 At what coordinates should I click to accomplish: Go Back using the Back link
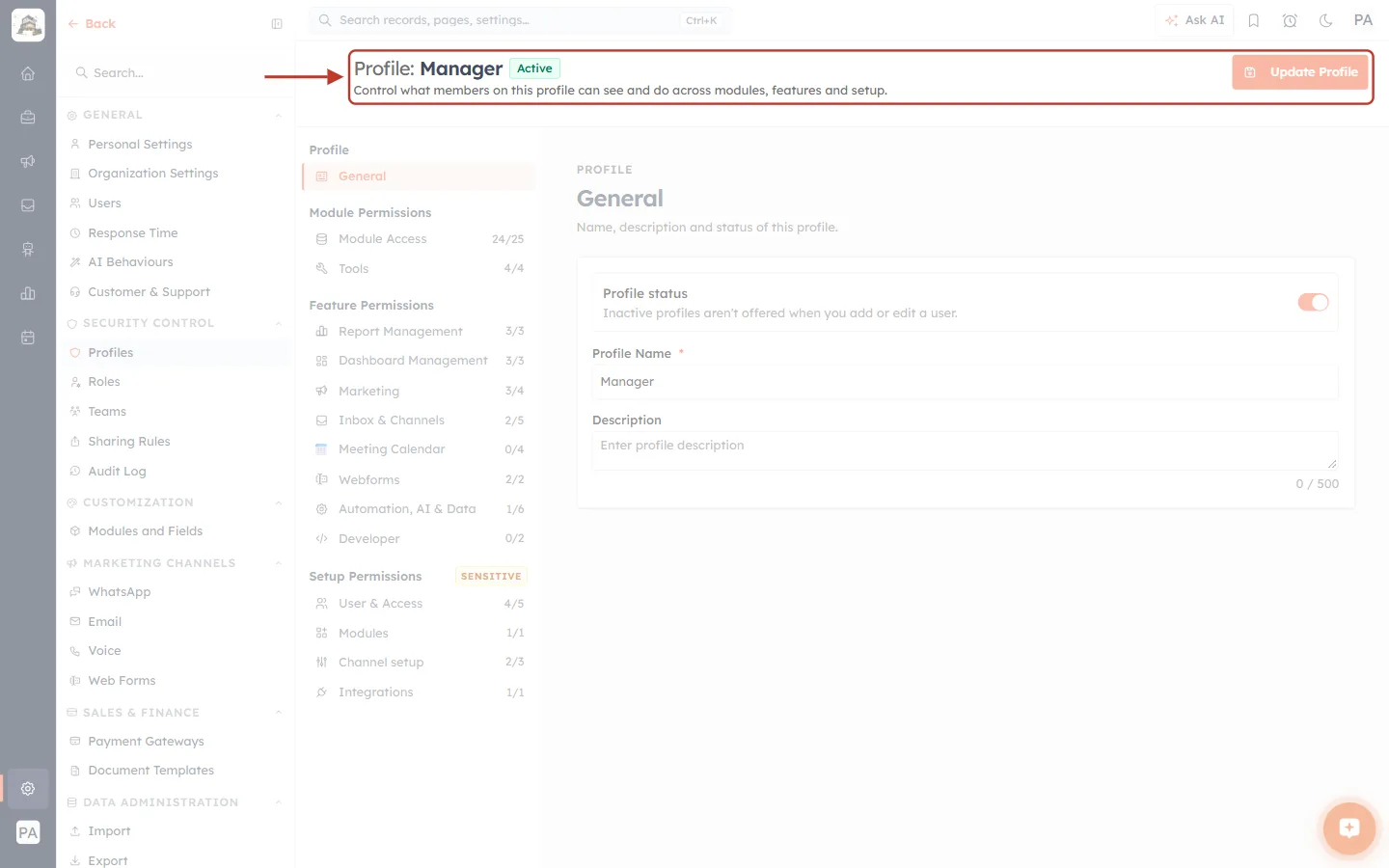pyautogui.click(x=92, y=24)
